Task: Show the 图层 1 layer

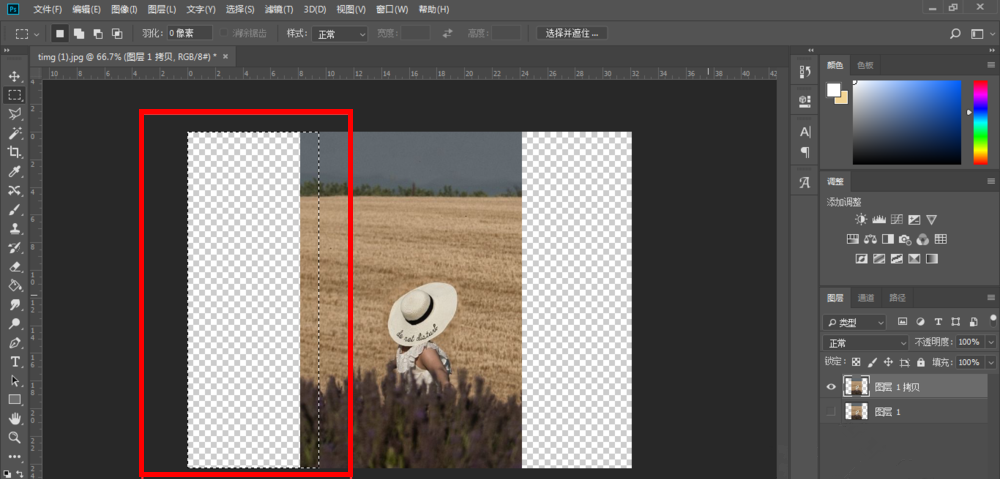Action: tap(832, 412)
